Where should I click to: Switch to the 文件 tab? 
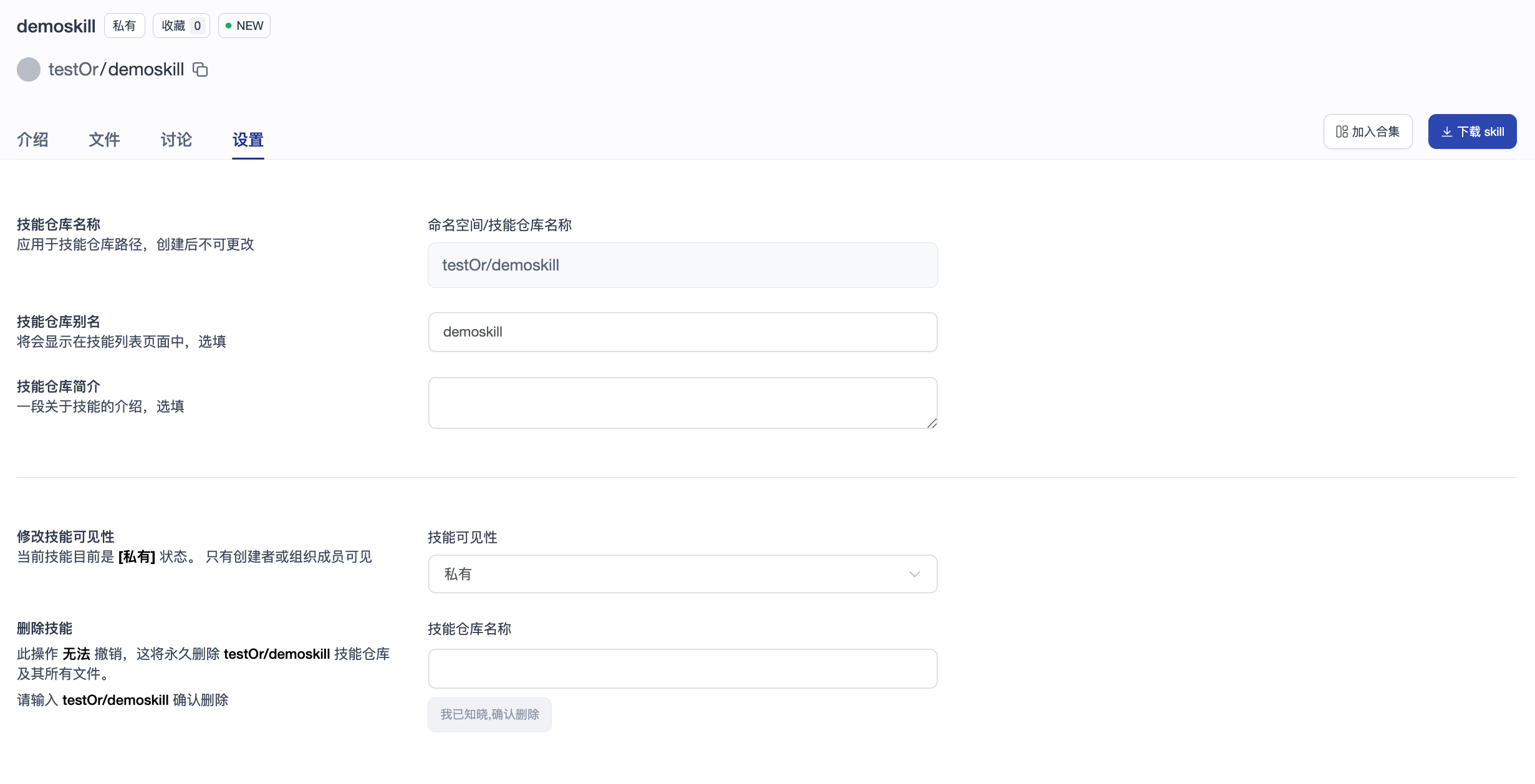[104, 140]
